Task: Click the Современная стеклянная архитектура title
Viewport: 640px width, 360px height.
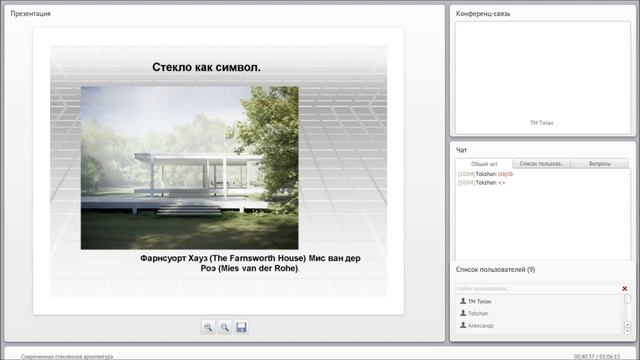Action: pos(67,356)
